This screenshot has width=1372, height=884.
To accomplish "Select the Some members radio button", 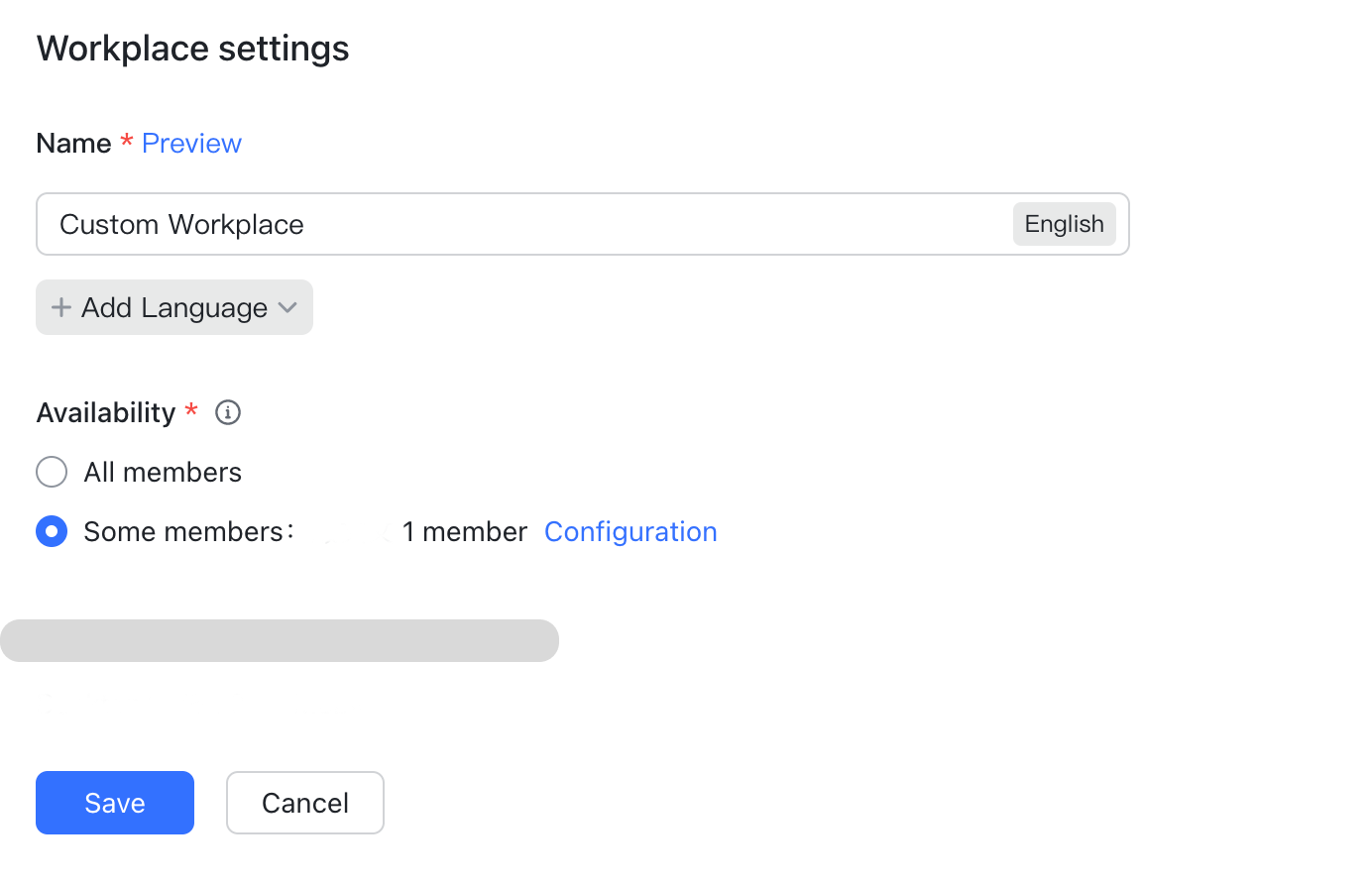I will [52, 531].
